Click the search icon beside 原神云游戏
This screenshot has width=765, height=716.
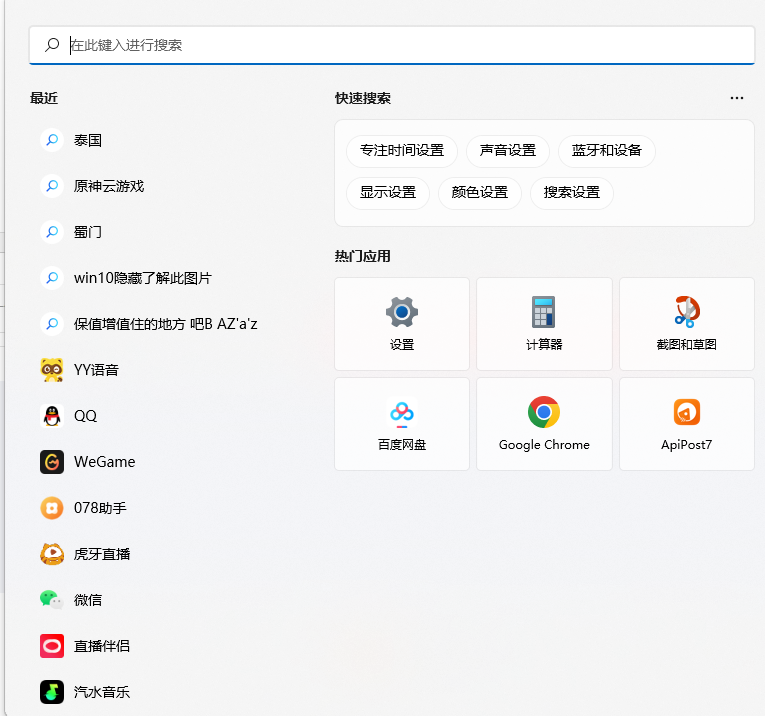(x=52, y=186)
